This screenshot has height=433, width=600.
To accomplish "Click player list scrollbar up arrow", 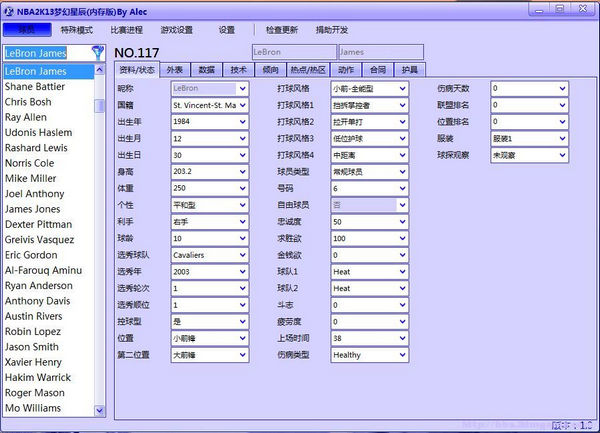I will [x=99, y=70].
